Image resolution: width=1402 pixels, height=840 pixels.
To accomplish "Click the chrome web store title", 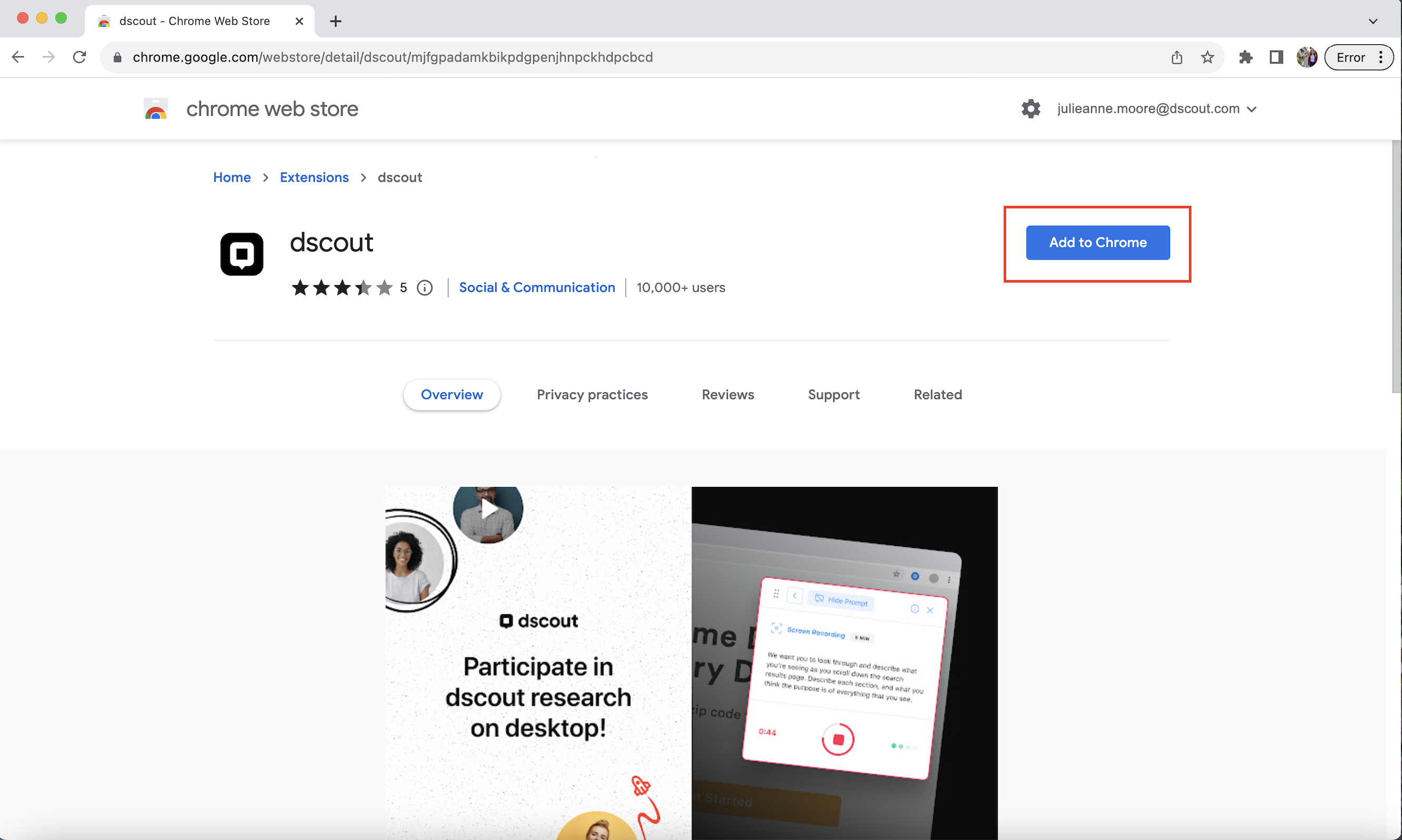I will [272, 108].
